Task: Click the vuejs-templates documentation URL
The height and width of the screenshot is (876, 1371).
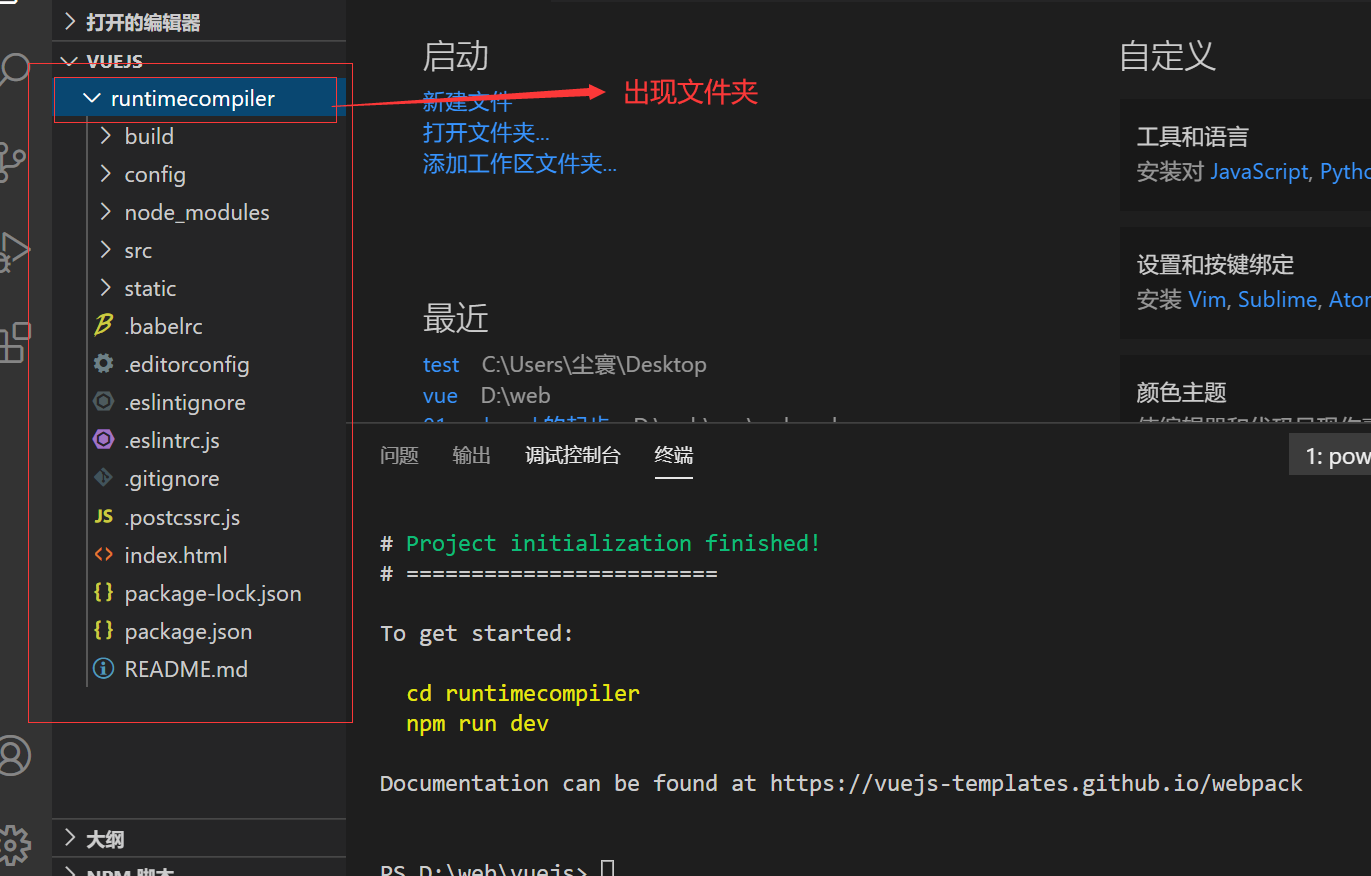Action: pyautogui.click(x=1036, y=783)
